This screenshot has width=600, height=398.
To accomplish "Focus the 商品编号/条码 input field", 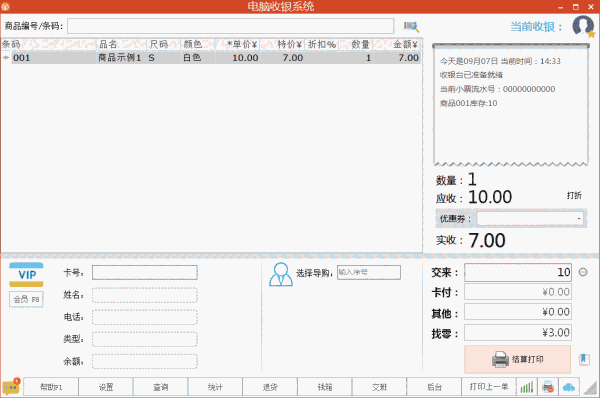I will (231, 26).
